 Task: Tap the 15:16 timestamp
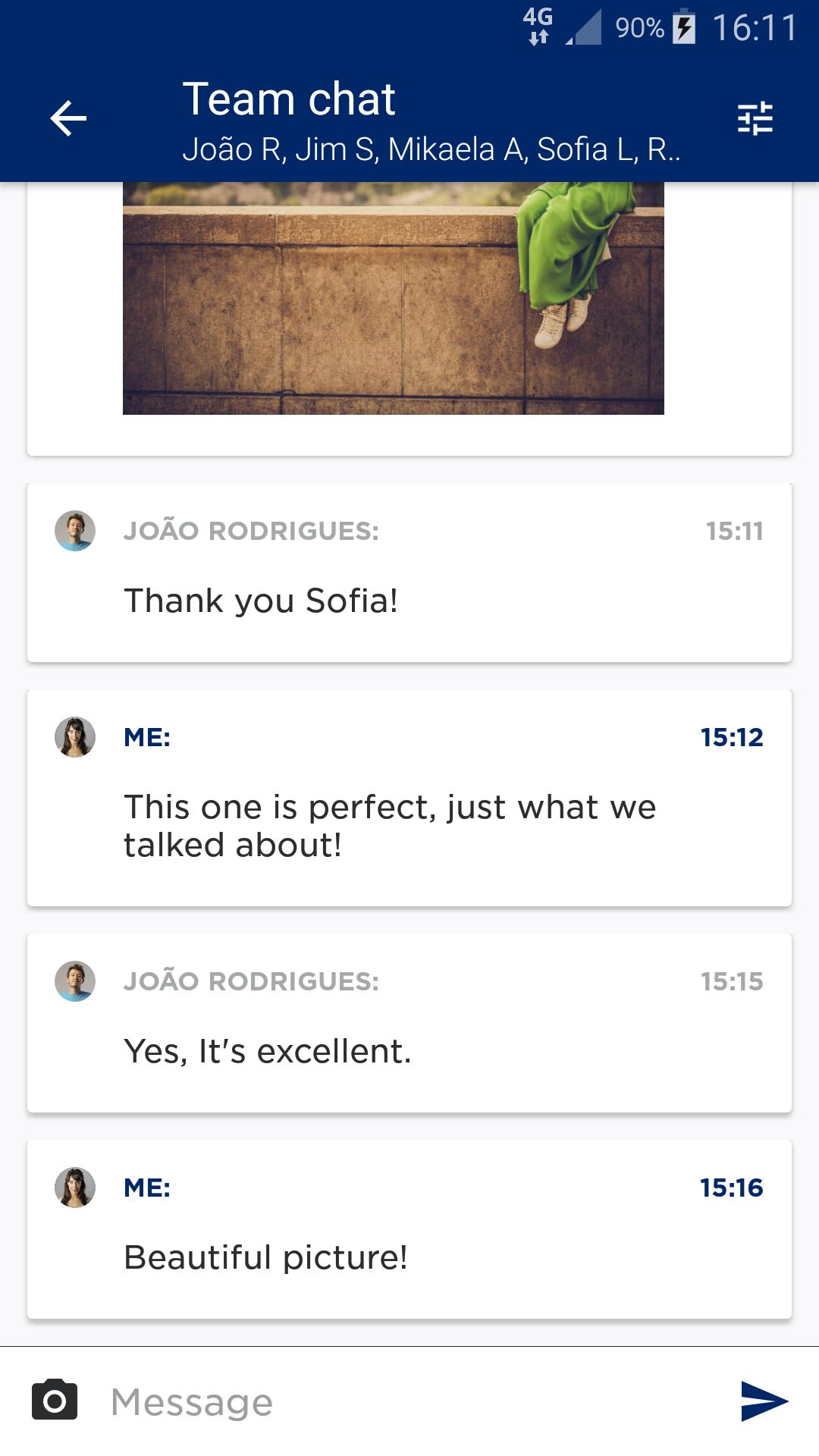tap(731, 1188)
